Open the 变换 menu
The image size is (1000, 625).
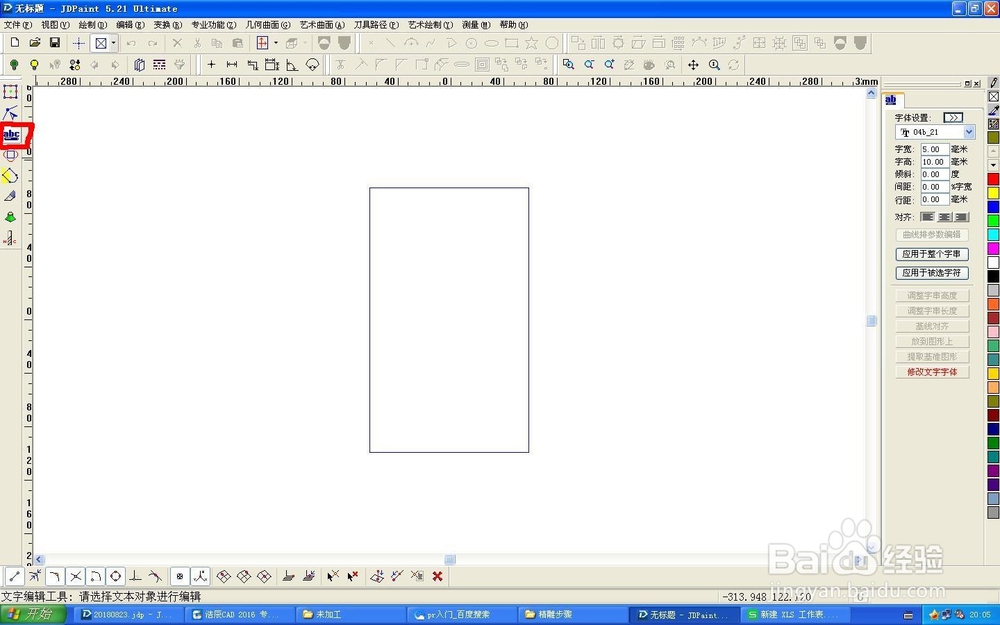tap(168, 25)
